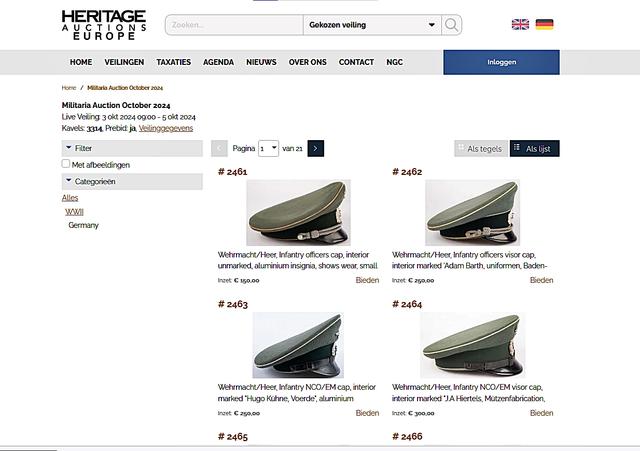640x451 pixels.
Task: Click Bieden for lot 2461
Action: tap(367, 280)
